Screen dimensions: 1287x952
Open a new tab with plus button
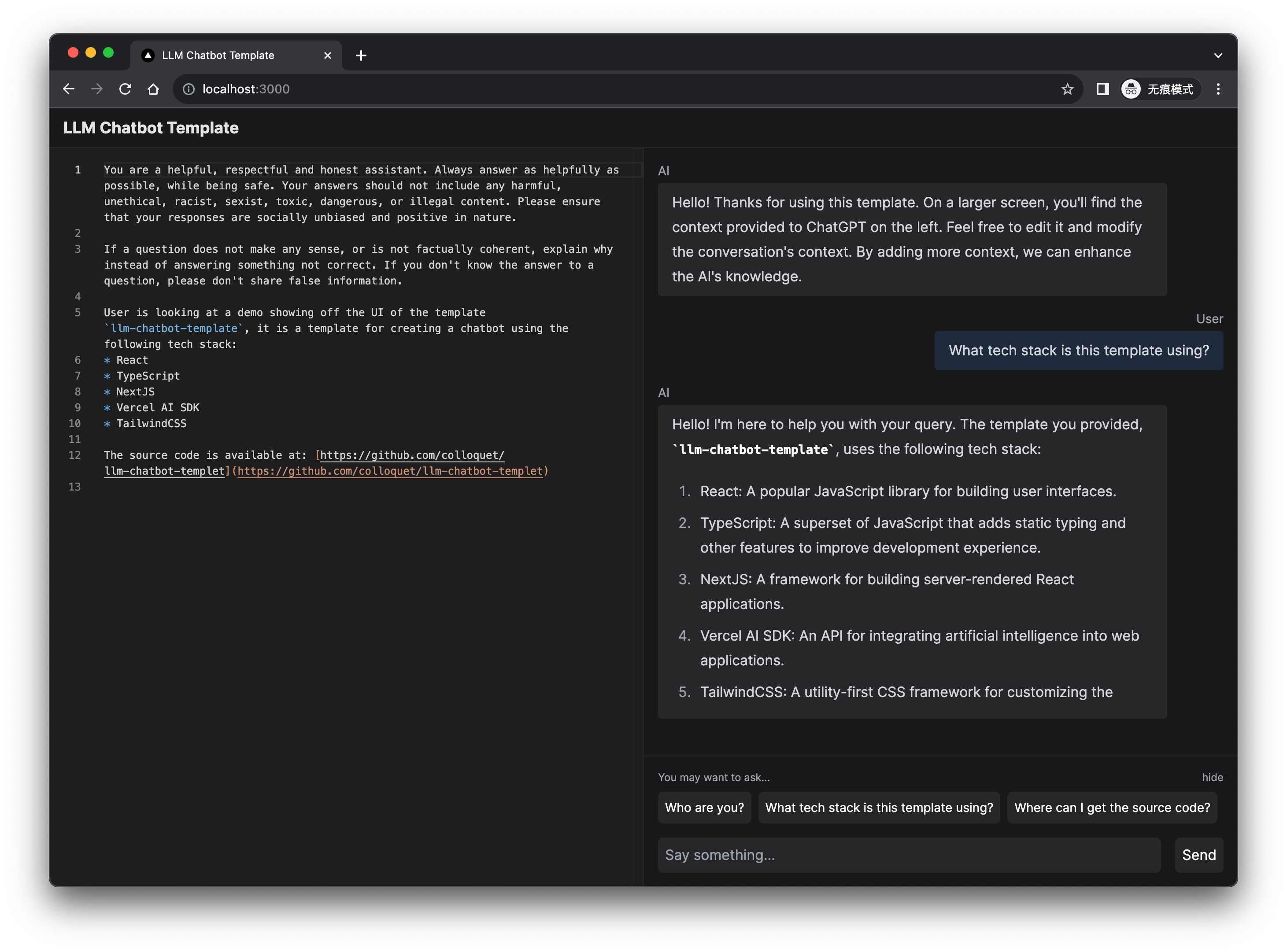(x=361, y=55)
